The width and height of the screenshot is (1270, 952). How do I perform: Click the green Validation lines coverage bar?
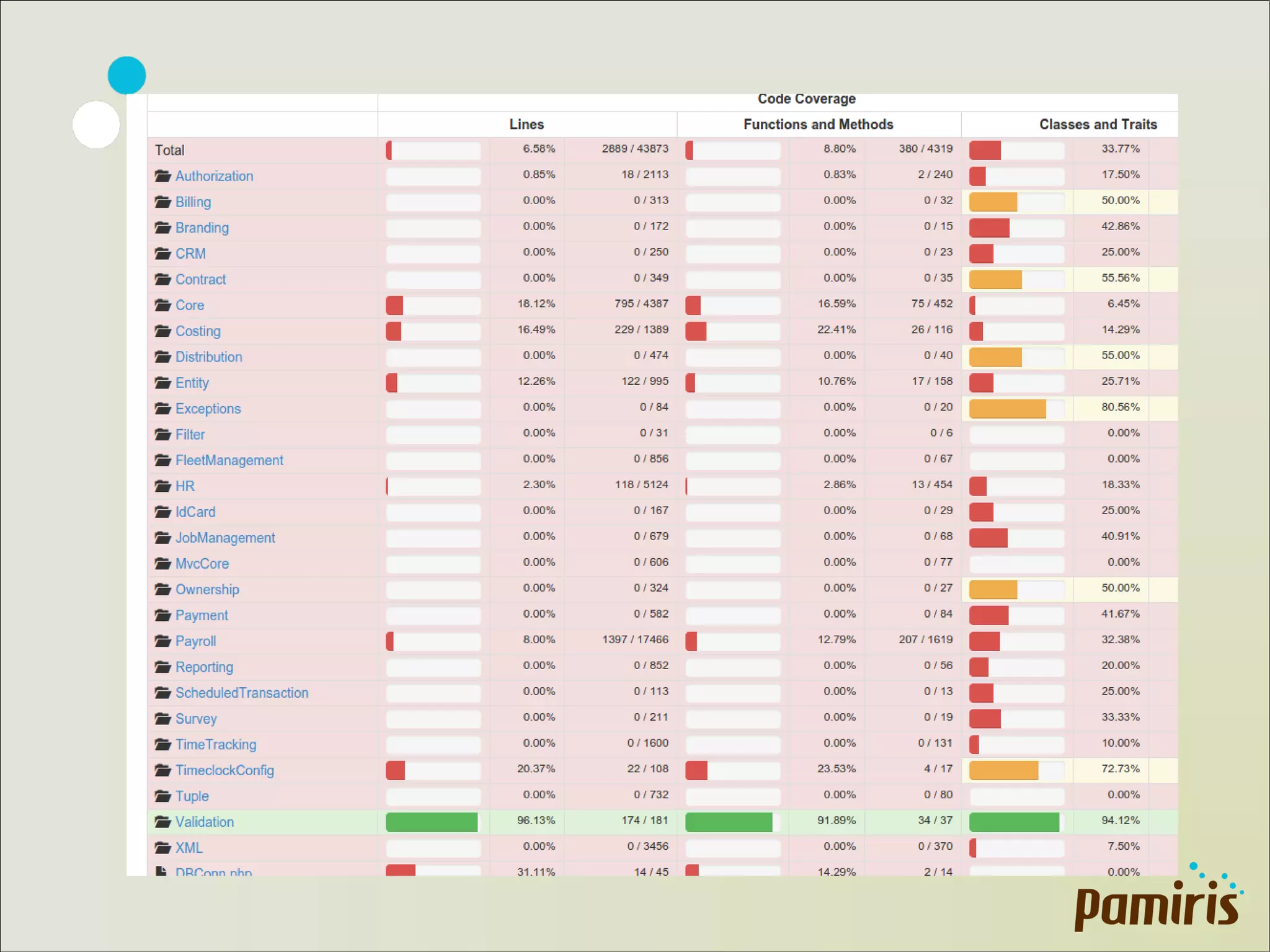[x=432, y=822]
